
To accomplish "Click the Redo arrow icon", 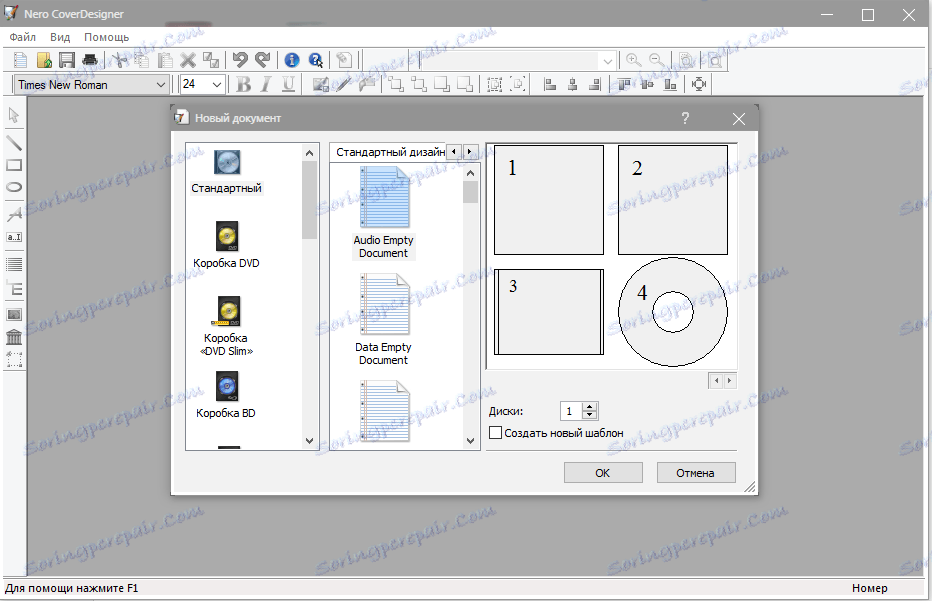I will pyautogui.click(x=262, y=60).
